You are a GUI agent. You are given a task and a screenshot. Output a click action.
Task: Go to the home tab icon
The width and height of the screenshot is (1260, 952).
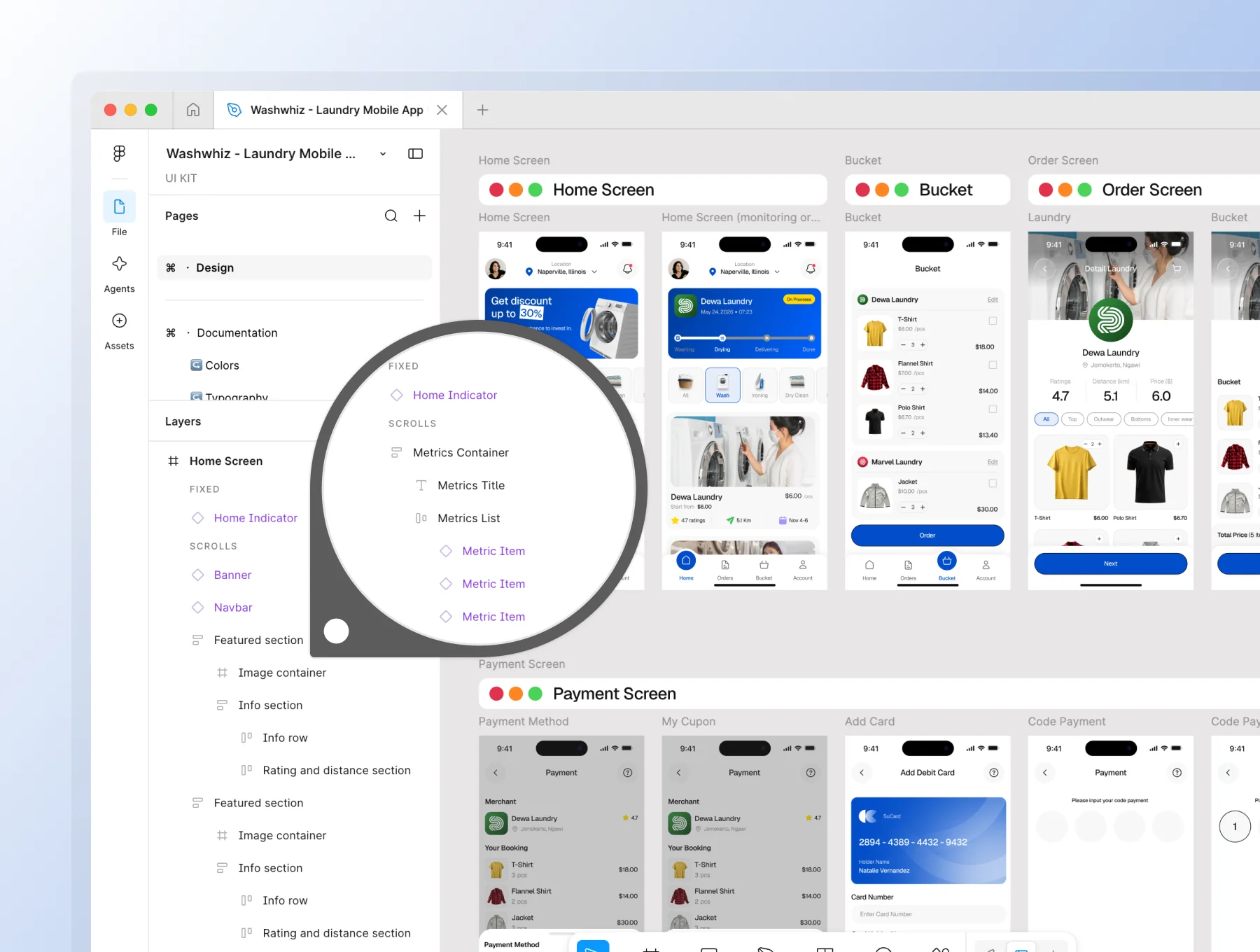pos(193,110)
